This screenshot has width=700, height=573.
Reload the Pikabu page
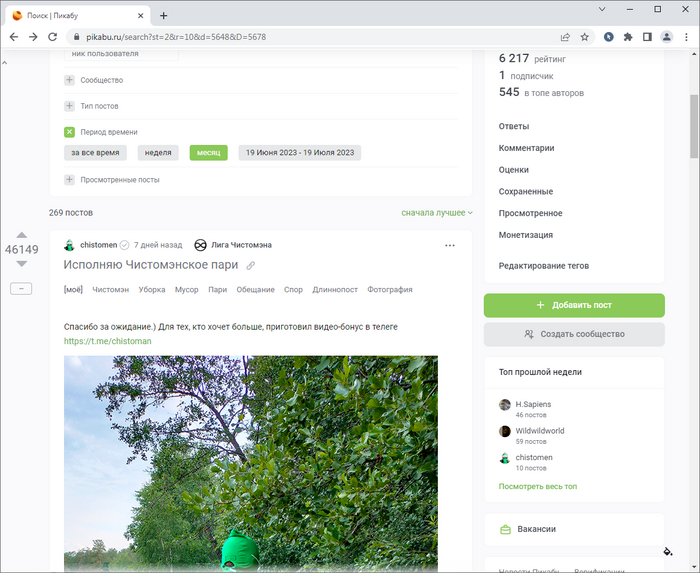pos(53,37)
